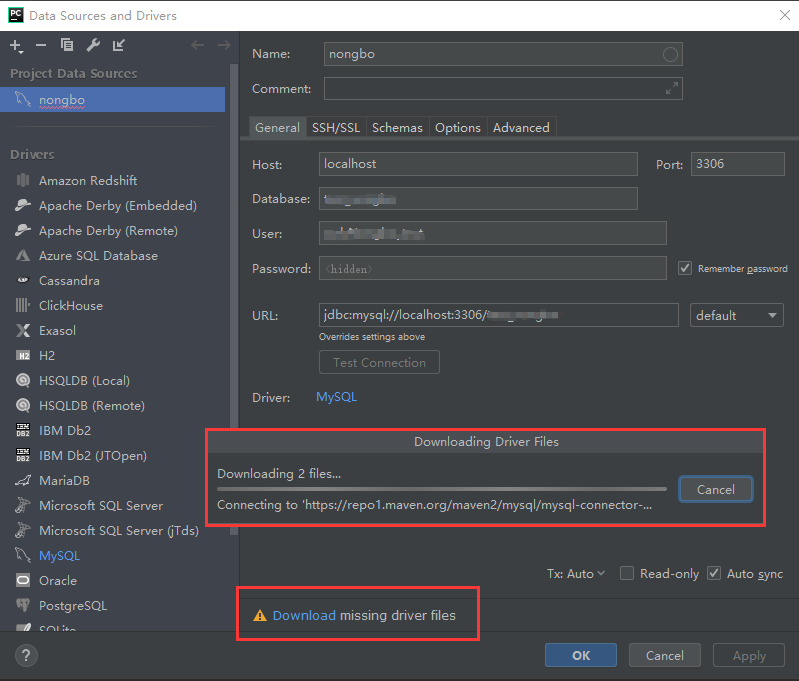Click into the User field

tap(493, 233)
